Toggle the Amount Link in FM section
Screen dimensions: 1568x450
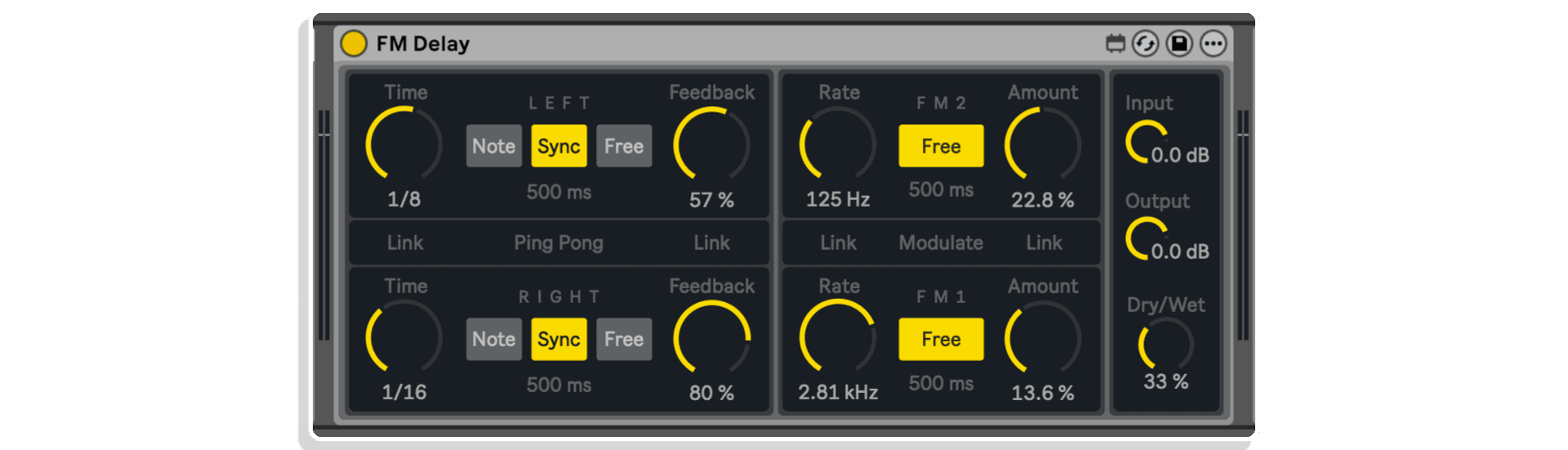(1045, 243)
